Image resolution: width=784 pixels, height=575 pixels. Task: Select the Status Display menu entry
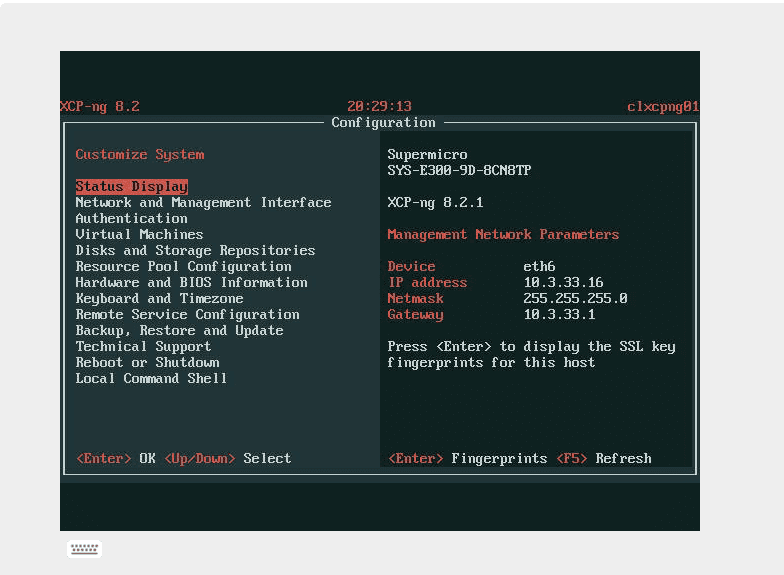132,186
